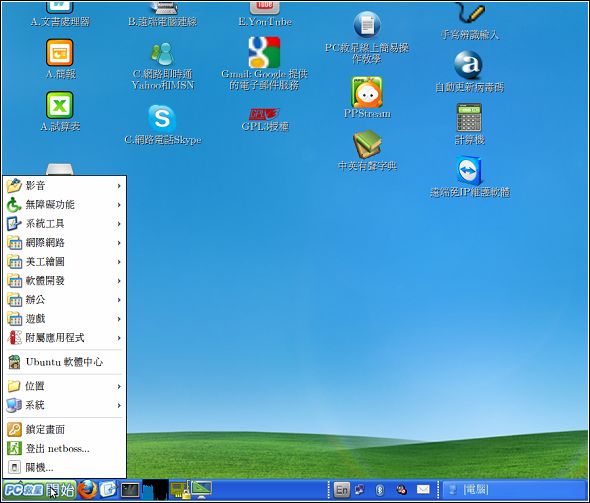
Task: Click the monitor display icon in taskbar
Action: click(202, 489)
